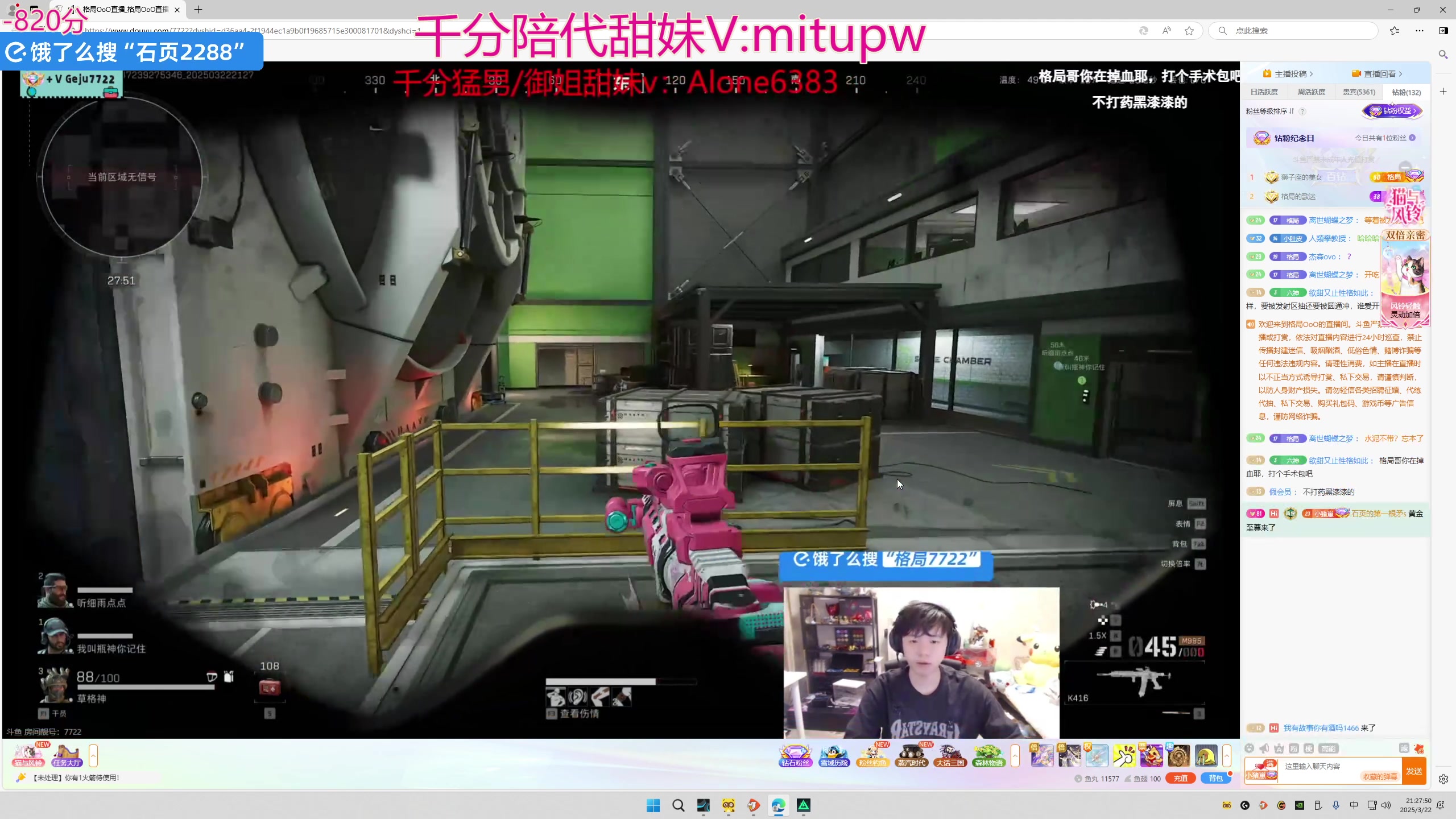The width and height of the screenshot is (1456, 819).
Task: Expand 直播回看 section
Action: pos(1377,74)
